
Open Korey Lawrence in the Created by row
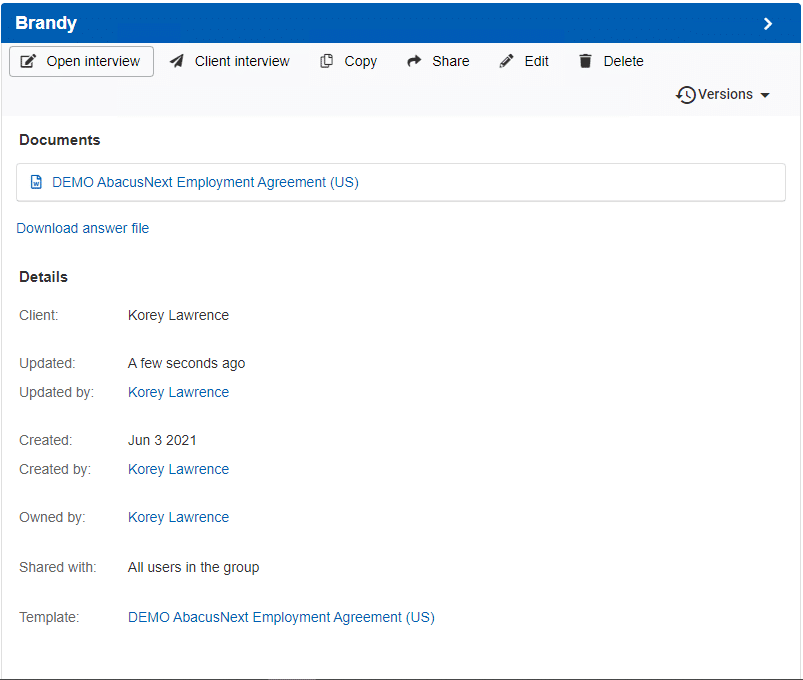tap(178, 469)
